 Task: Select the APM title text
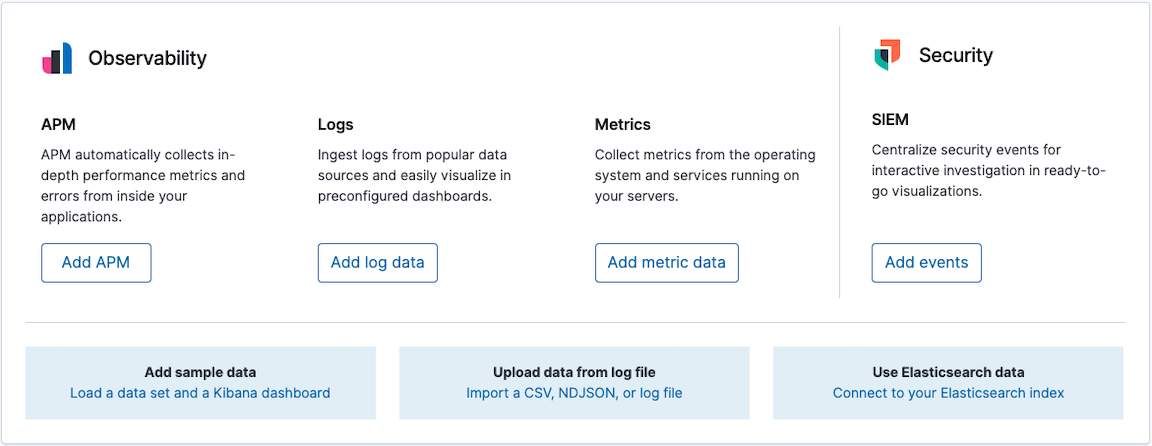(x=58, y=125)
